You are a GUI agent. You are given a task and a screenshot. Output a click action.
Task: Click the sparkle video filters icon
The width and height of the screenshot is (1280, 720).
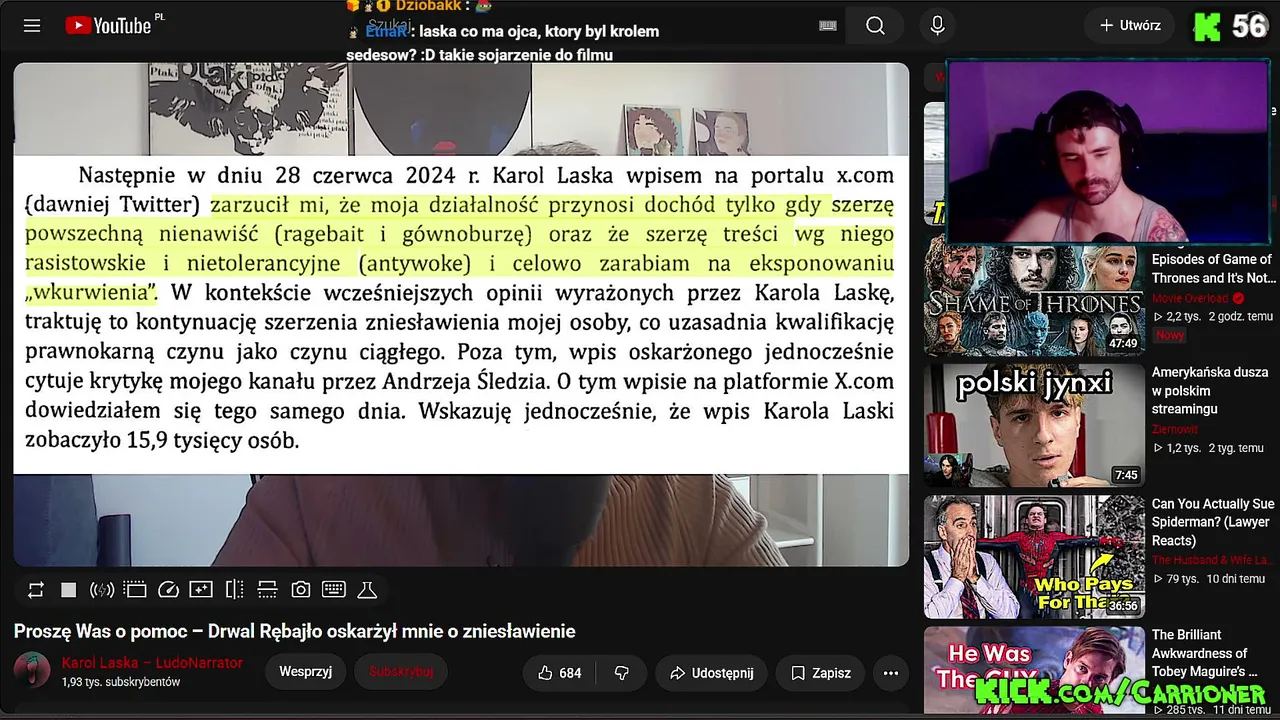coord(201,590)
